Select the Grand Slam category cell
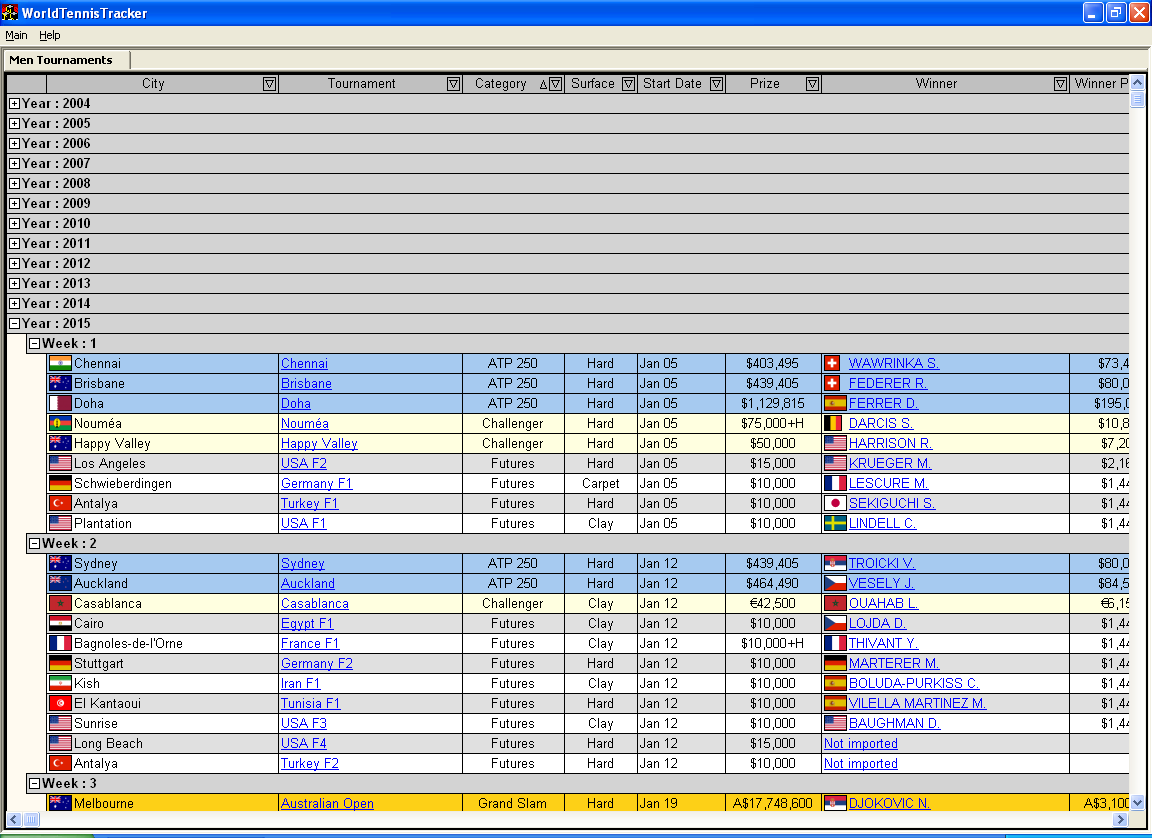 [x=513, y=803]
